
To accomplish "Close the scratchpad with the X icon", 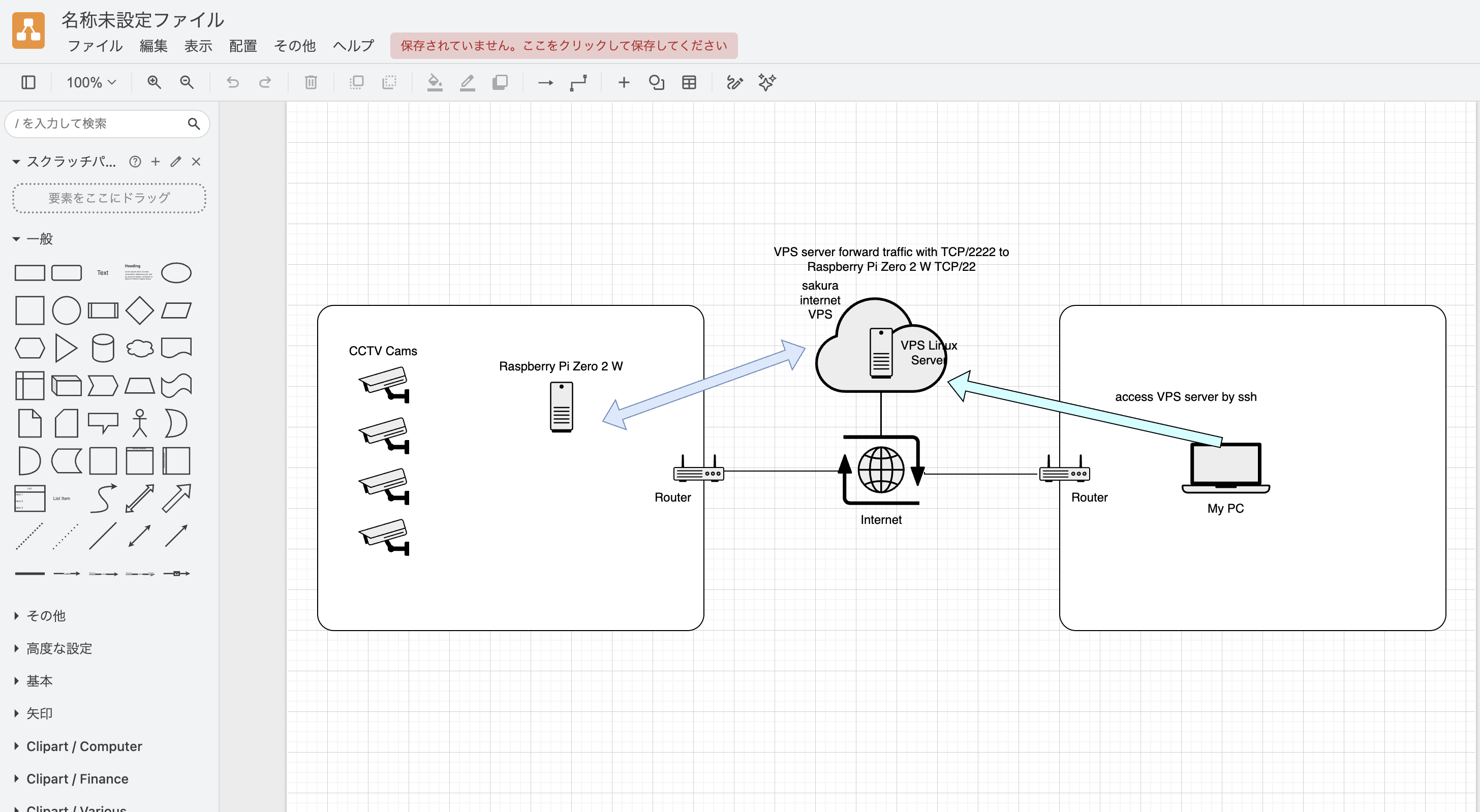I will [196, 162].
